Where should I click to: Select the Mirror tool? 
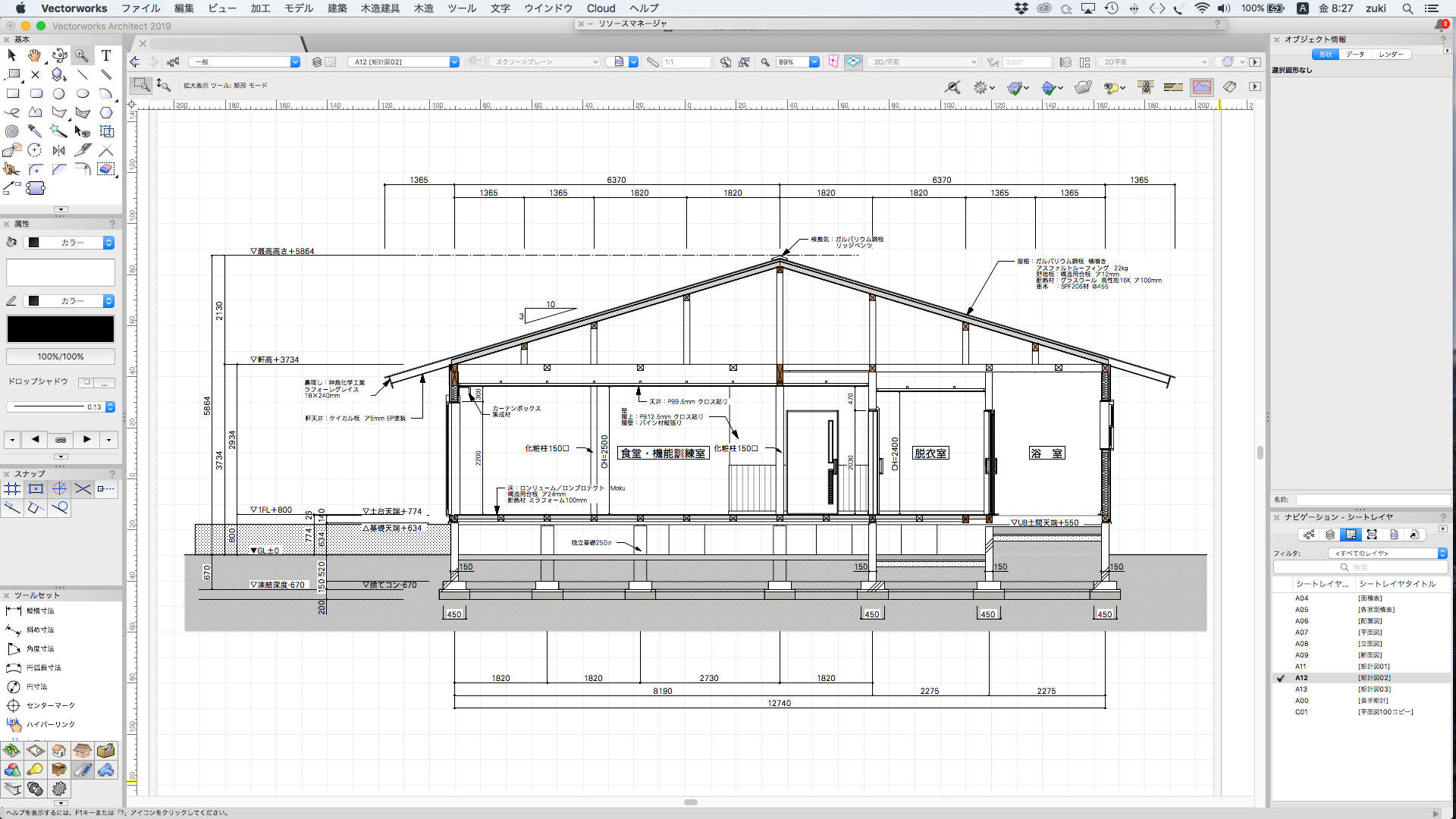[x=58, y=151]
